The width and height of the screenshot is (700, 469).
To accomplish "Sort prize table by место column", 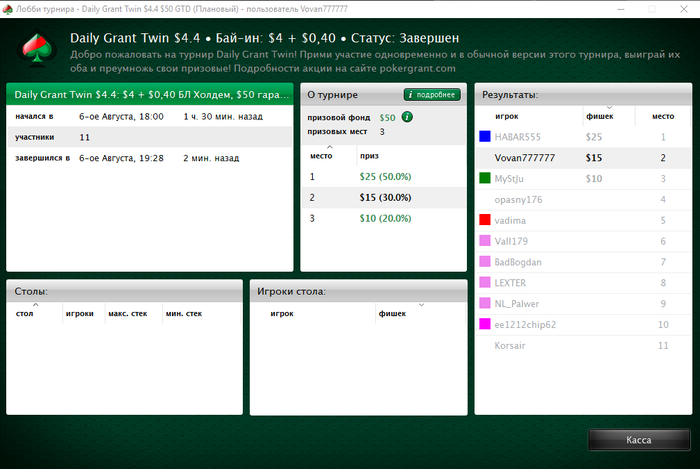I will click(x=329, y=156).
